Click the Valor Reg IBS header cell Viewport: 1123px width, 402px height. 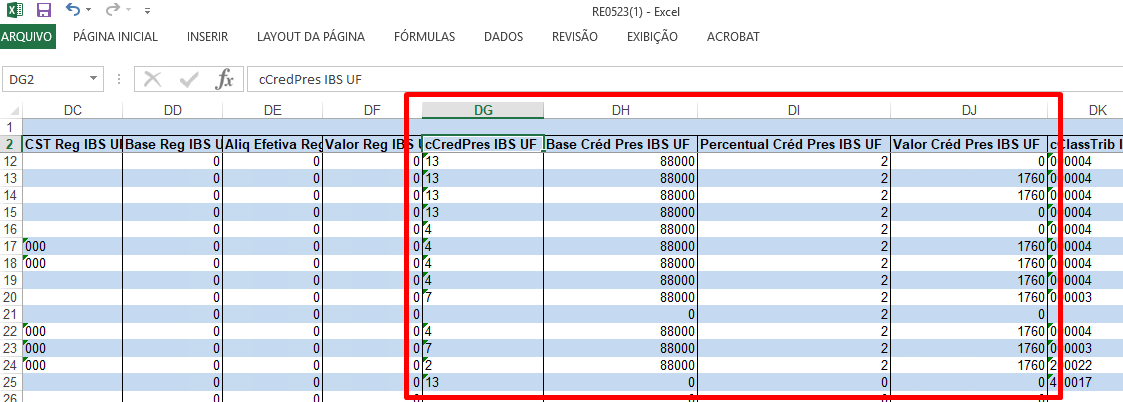click(372, 144)
